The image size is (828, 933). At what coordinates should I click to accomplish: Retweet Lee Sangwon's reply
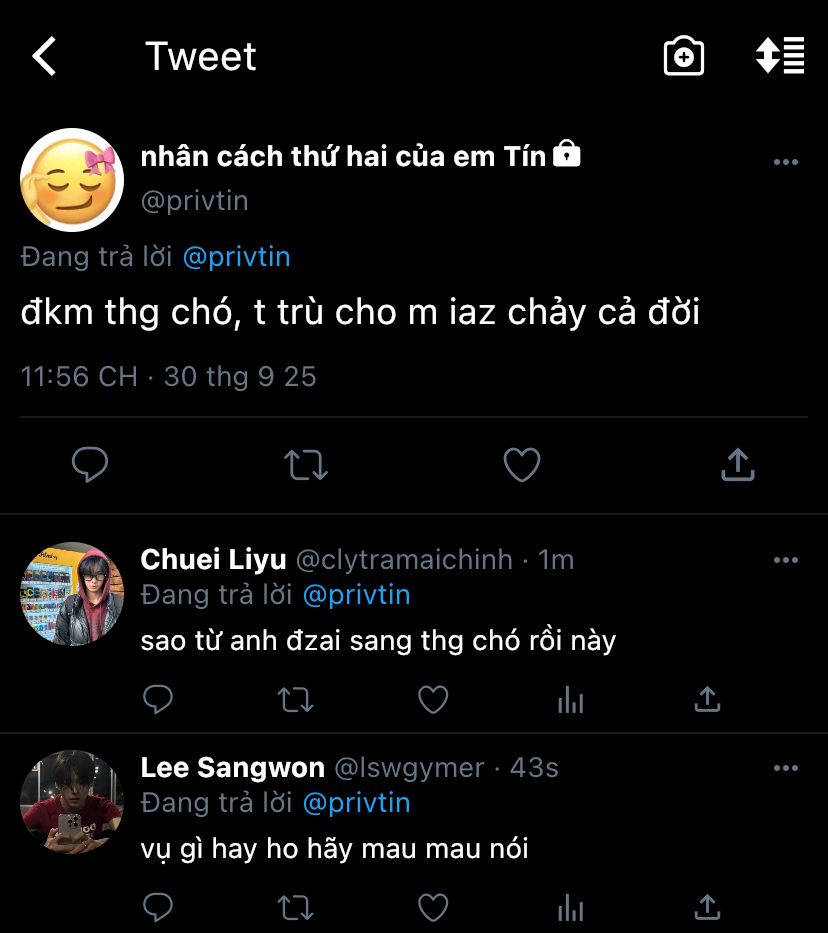pos(295,907)
